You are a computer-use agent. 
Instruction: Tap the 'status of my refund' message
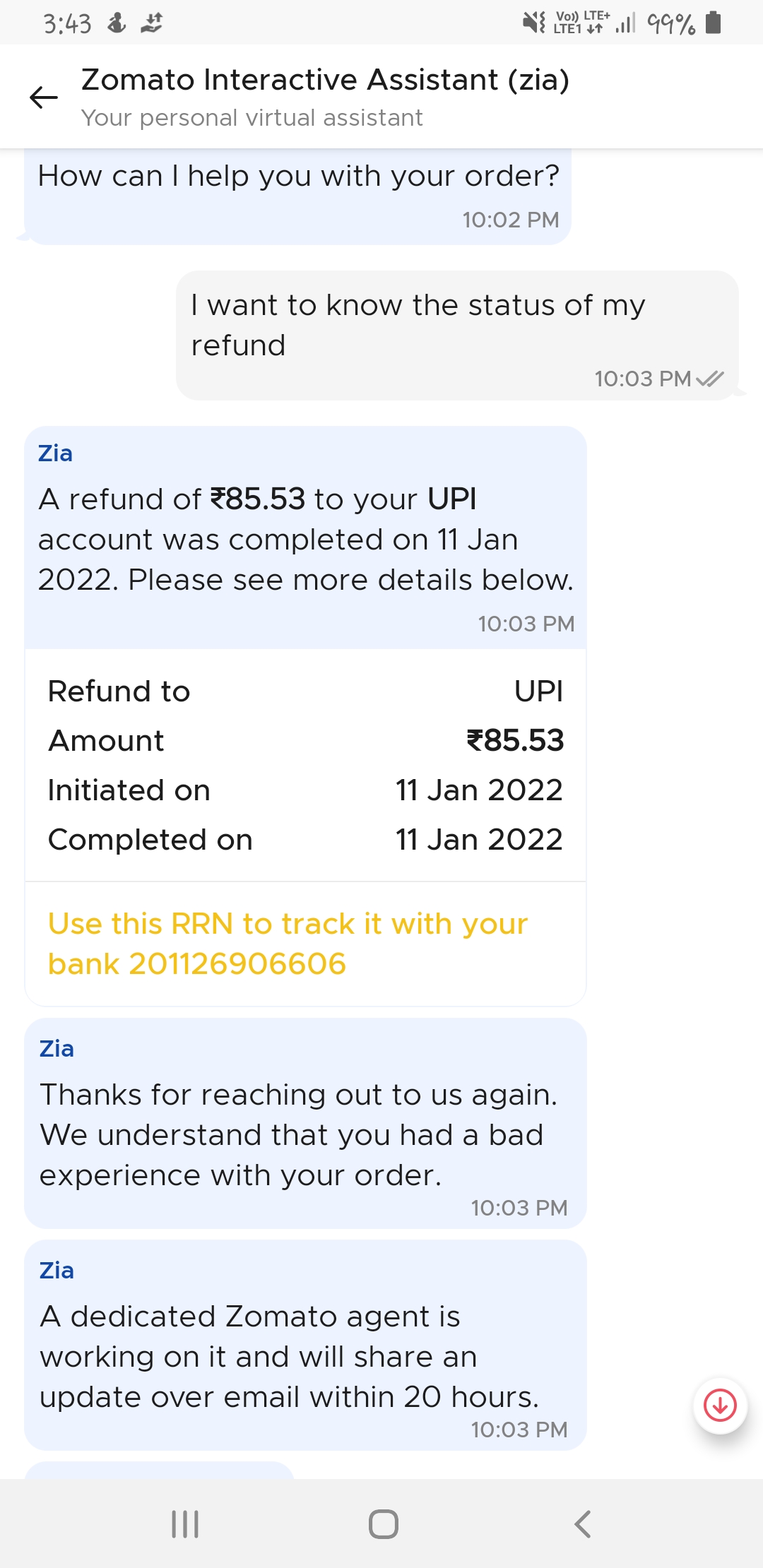point(456,335)
